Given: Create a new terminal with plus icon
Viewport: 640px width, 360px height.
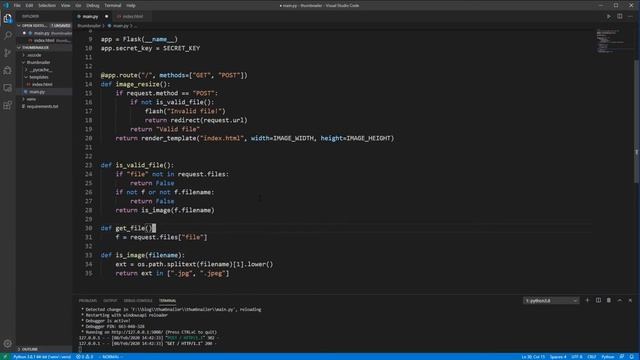Looking at the screenshot, I should (587, 300).
